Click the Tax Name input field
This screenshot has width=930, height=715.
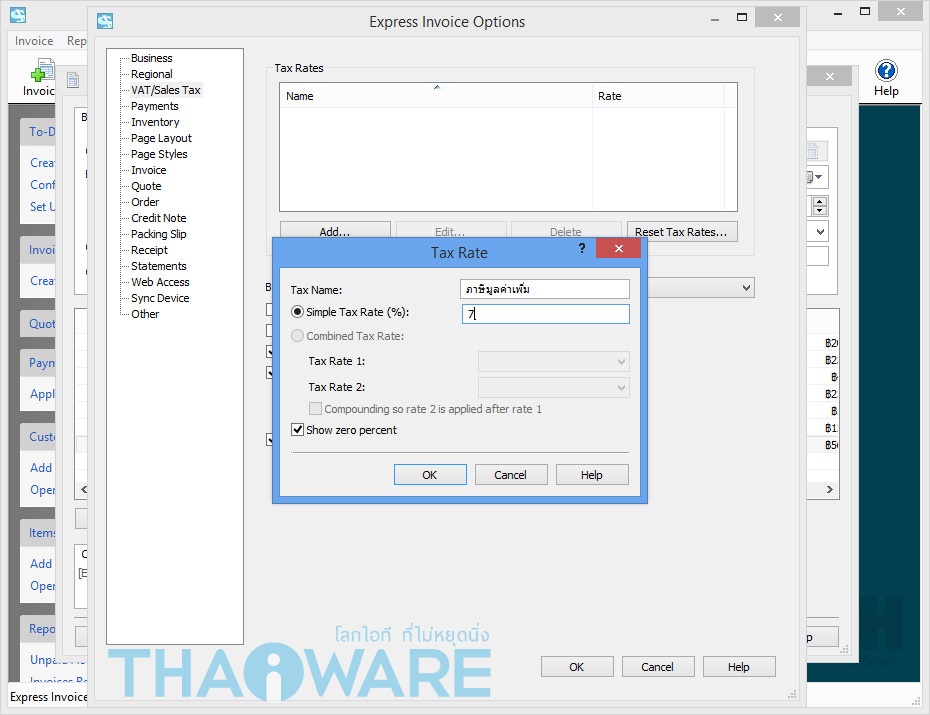click(544, 289)
